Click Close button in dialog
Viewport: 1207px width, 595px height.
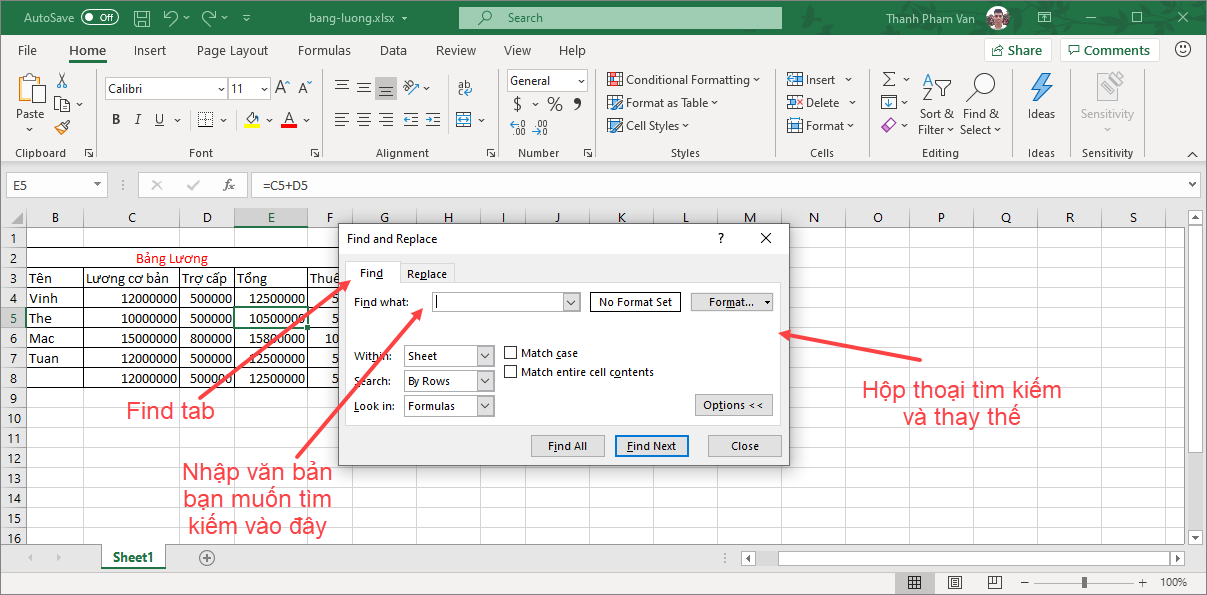[x=745, y=446]
